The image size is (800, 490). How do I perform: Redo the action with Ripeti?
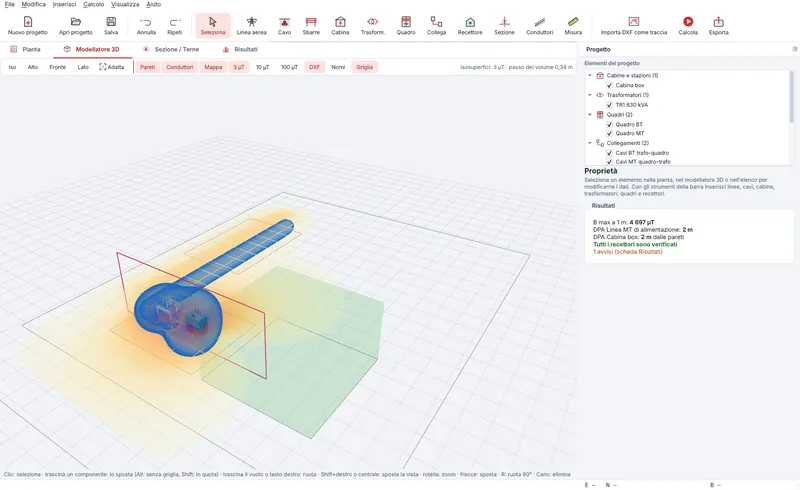(x=174, y=26)
